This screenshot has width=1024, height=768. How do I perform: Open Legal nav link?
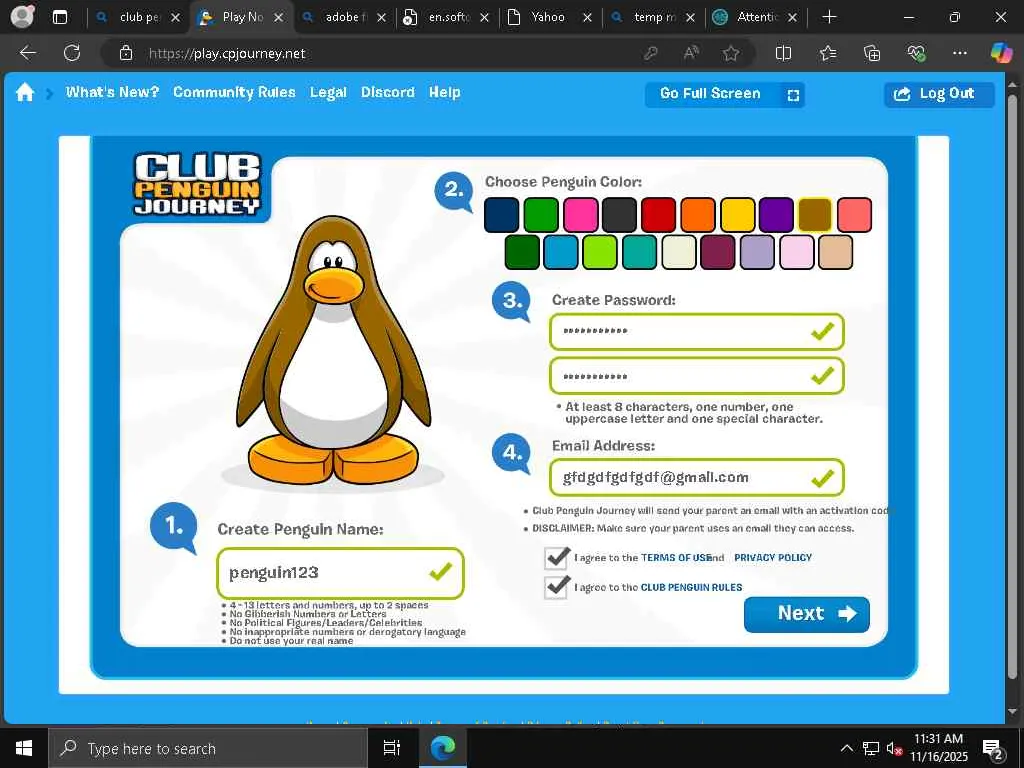tap(328, 93)
